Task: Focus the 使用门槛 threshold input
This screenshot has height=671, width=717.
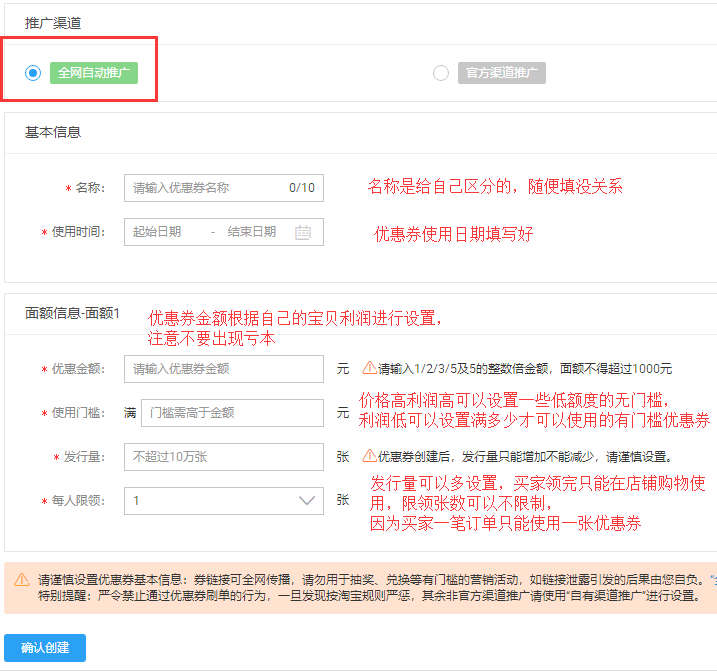Action: point(231,413)
